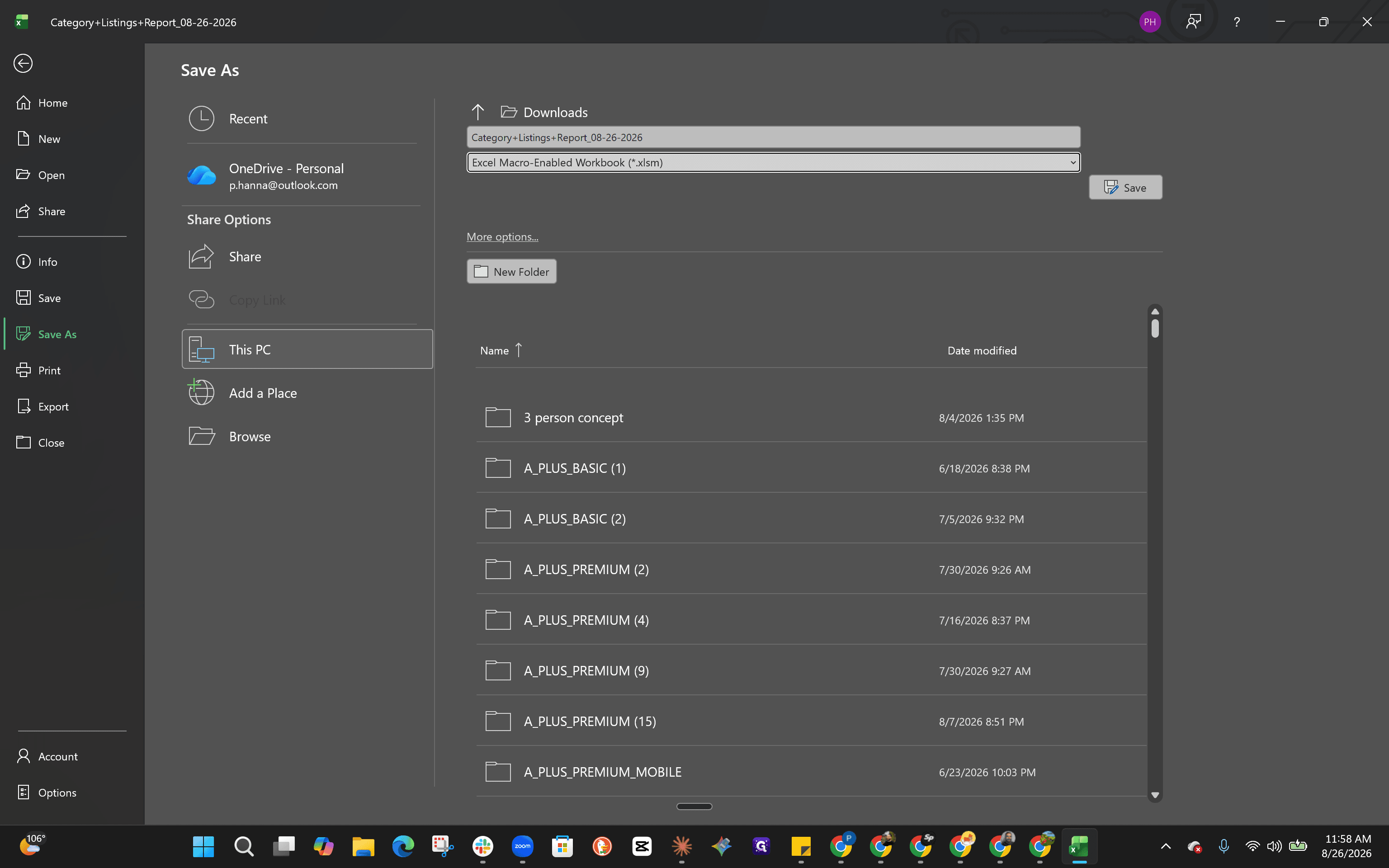Viewport: 1389px width, 868px height.
Task: Click the feedback person icon in title bar
Action: click(1193, 22)
